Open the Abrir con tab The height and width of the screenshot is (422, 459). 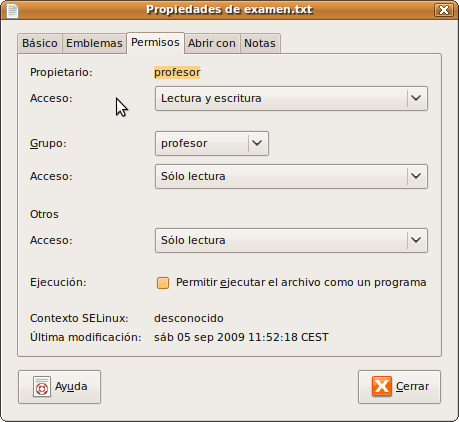212,43
